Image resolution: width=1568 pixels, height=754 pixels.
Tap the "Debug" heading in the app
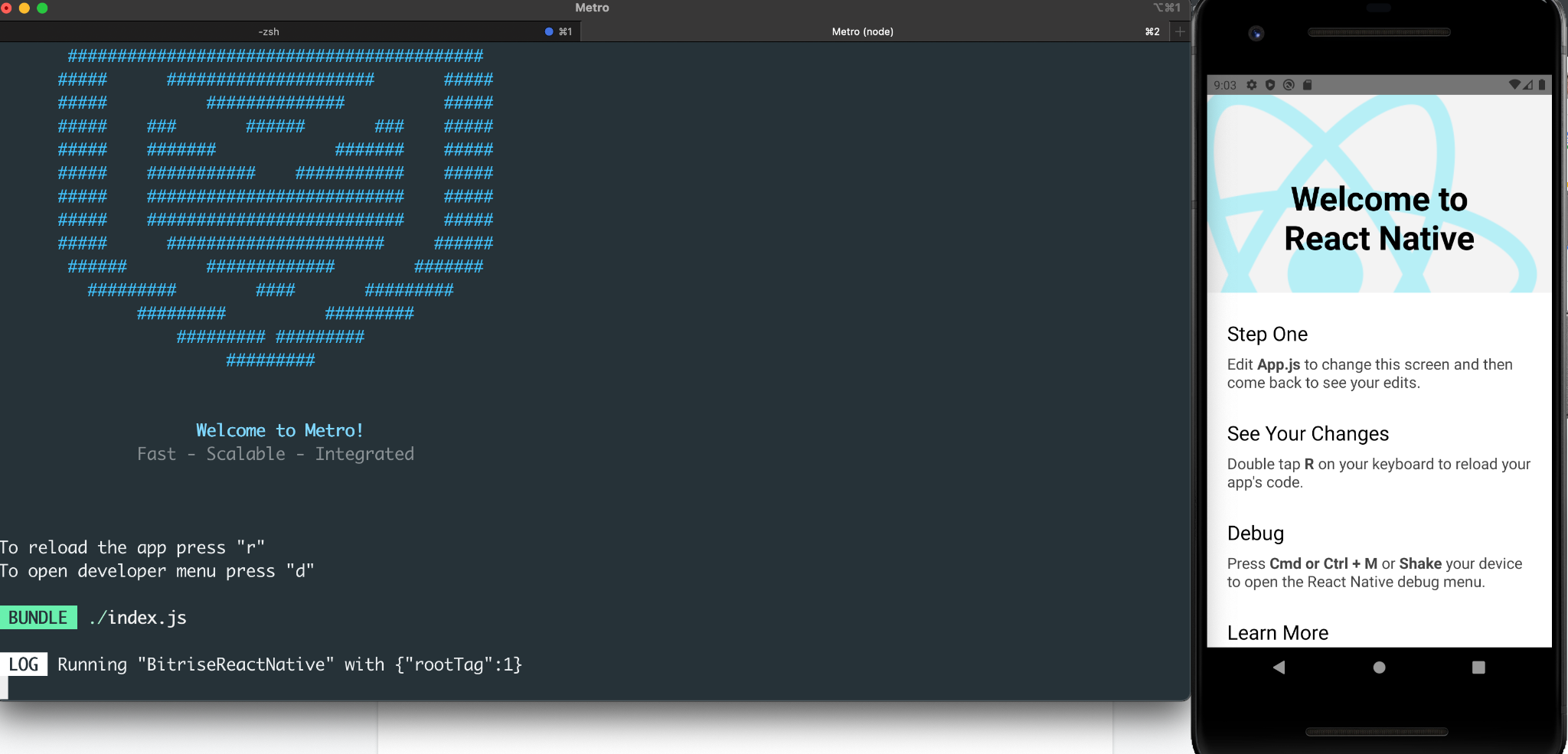pyautogui.click(x=1256, y=534)
